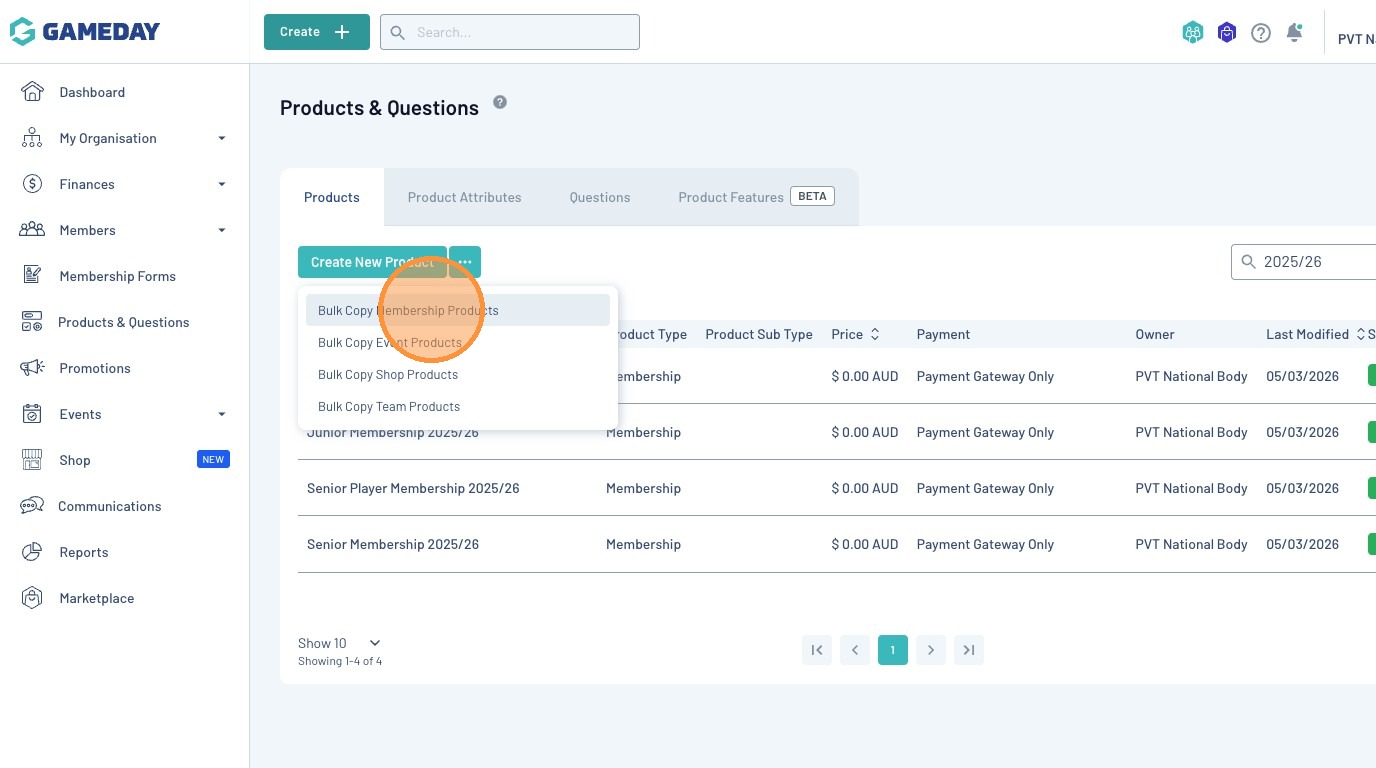Click the Marketplace bag icon

(32, 598)
